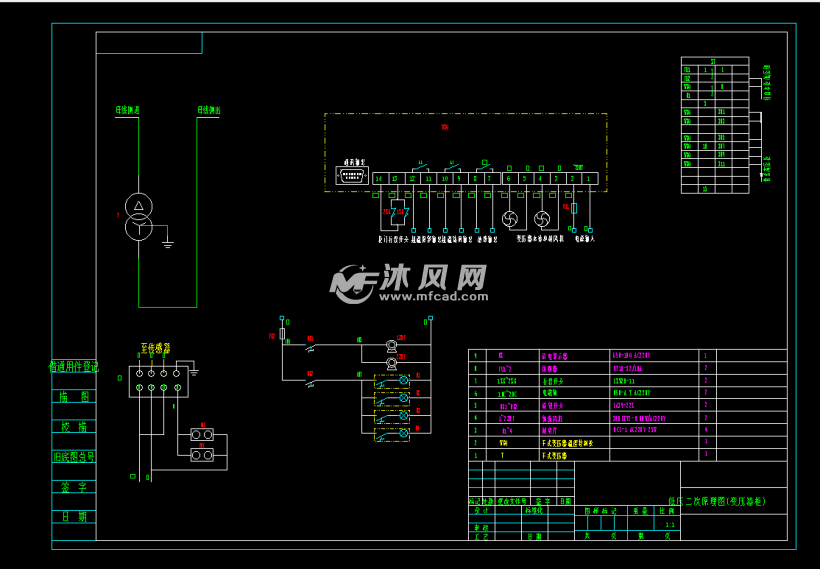Select the upper motor symbol in control circuit
The width and height of the screenshot is (820, 569).
[391, 345]
